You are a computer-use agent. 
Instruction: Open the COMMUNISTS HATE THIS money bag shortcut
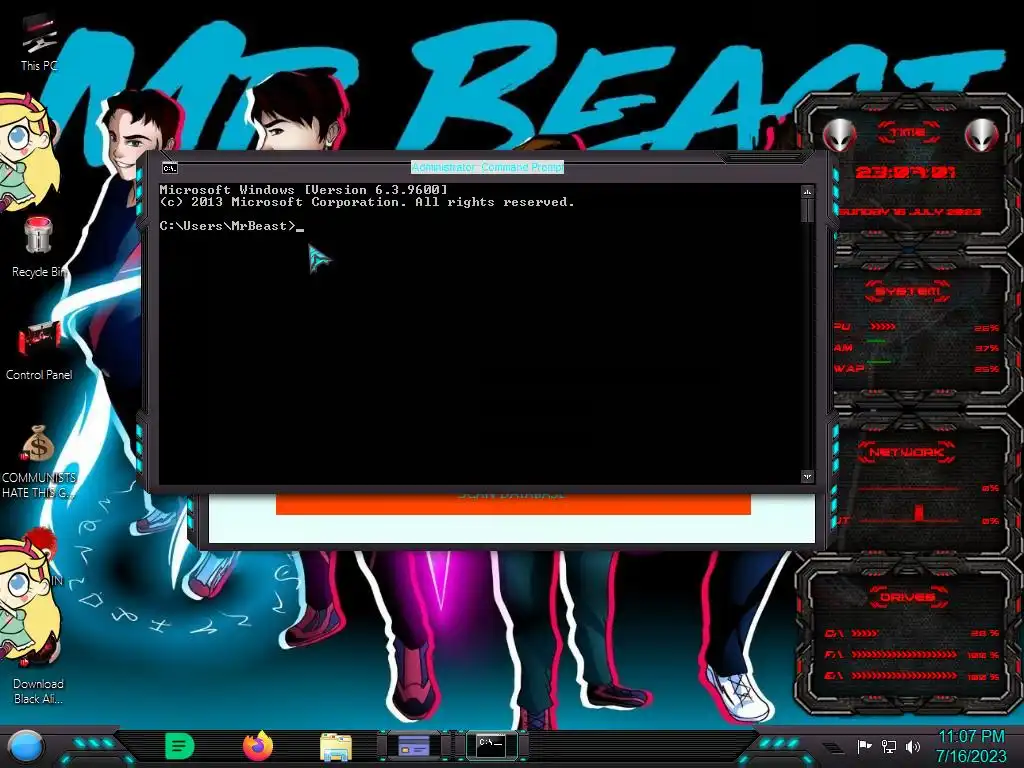39,462
